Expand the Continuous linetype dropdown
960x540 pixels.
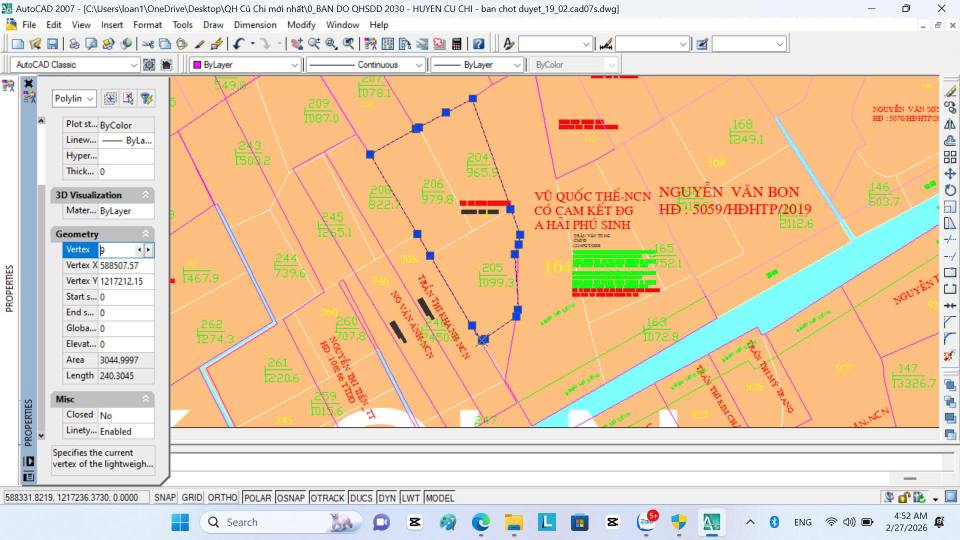(419, 65)
